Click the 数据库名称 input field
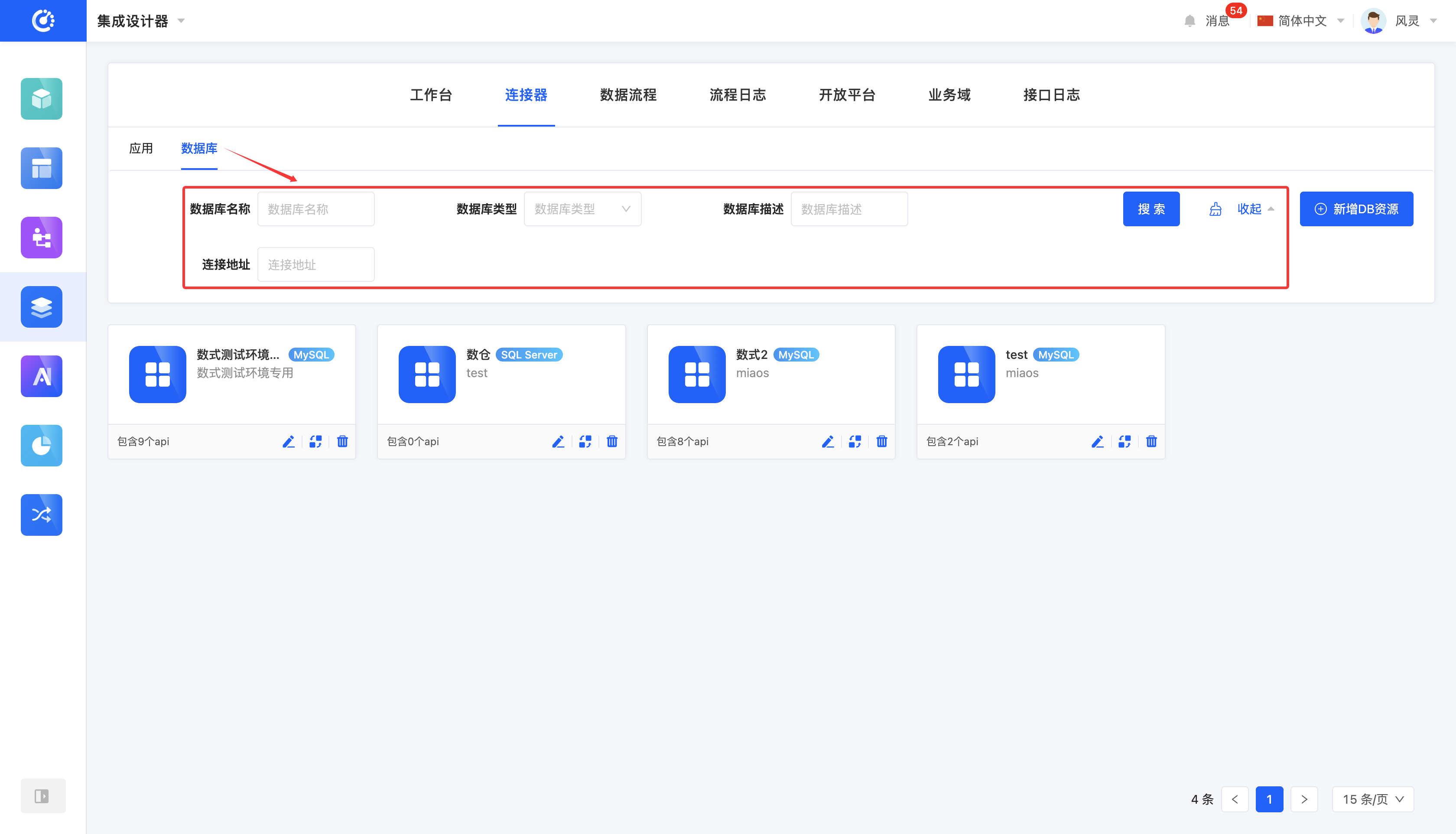Screen dimensions: 1456x834 tap(315, 208)
